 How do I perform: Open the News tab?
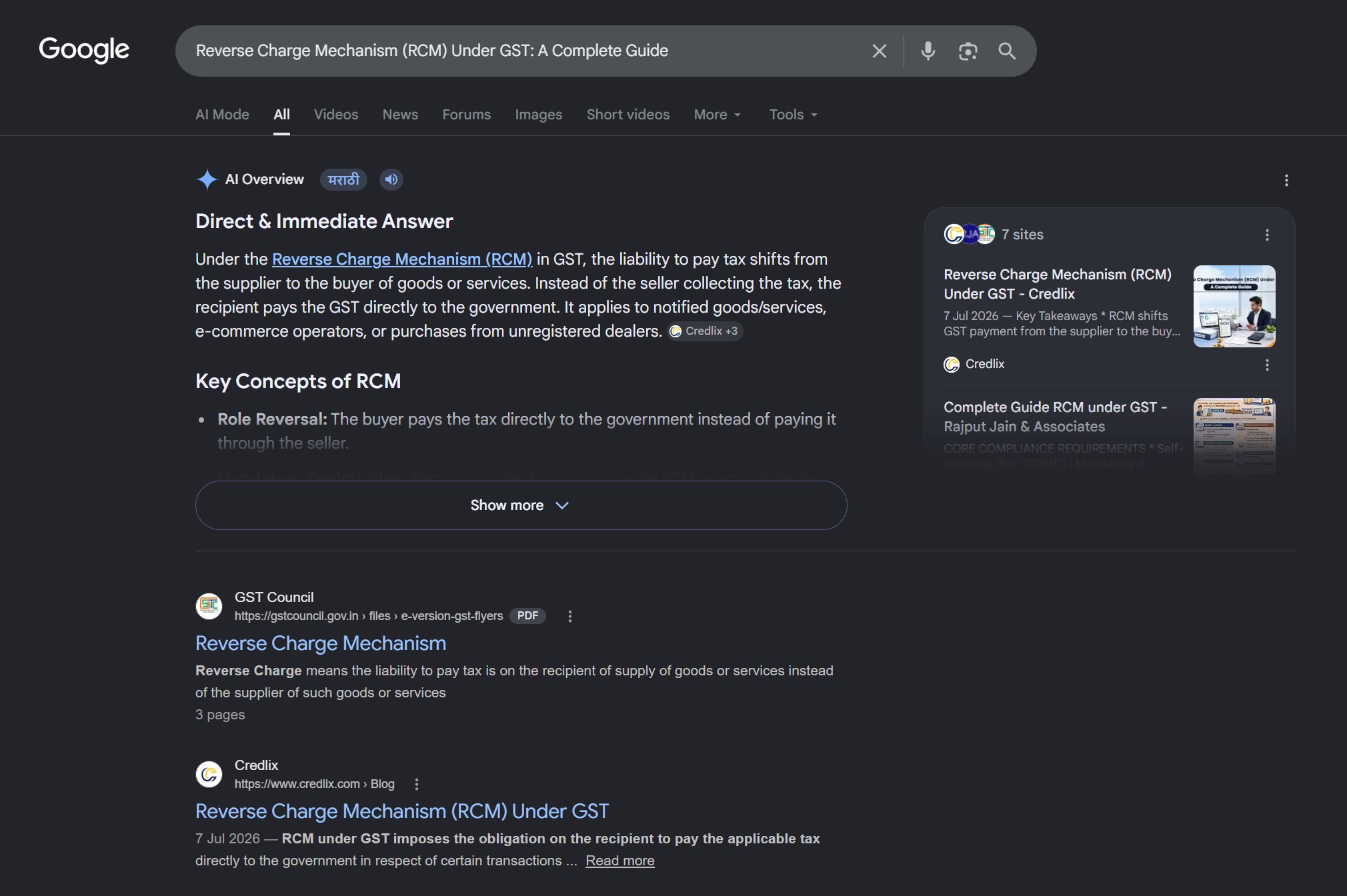[x=400, y=115]
